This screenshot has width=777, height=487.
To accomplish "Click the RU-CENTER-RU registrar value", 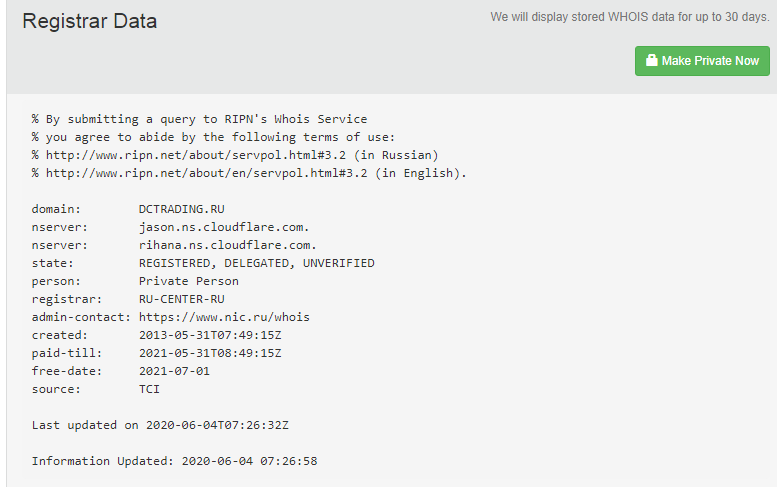I will tap(182, 299).
